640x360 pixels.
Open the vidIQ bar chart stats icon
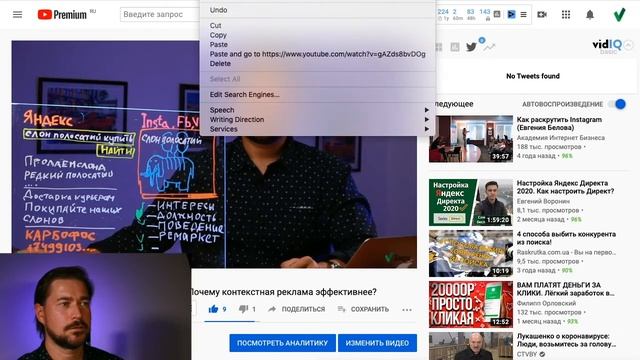[455, 47]
